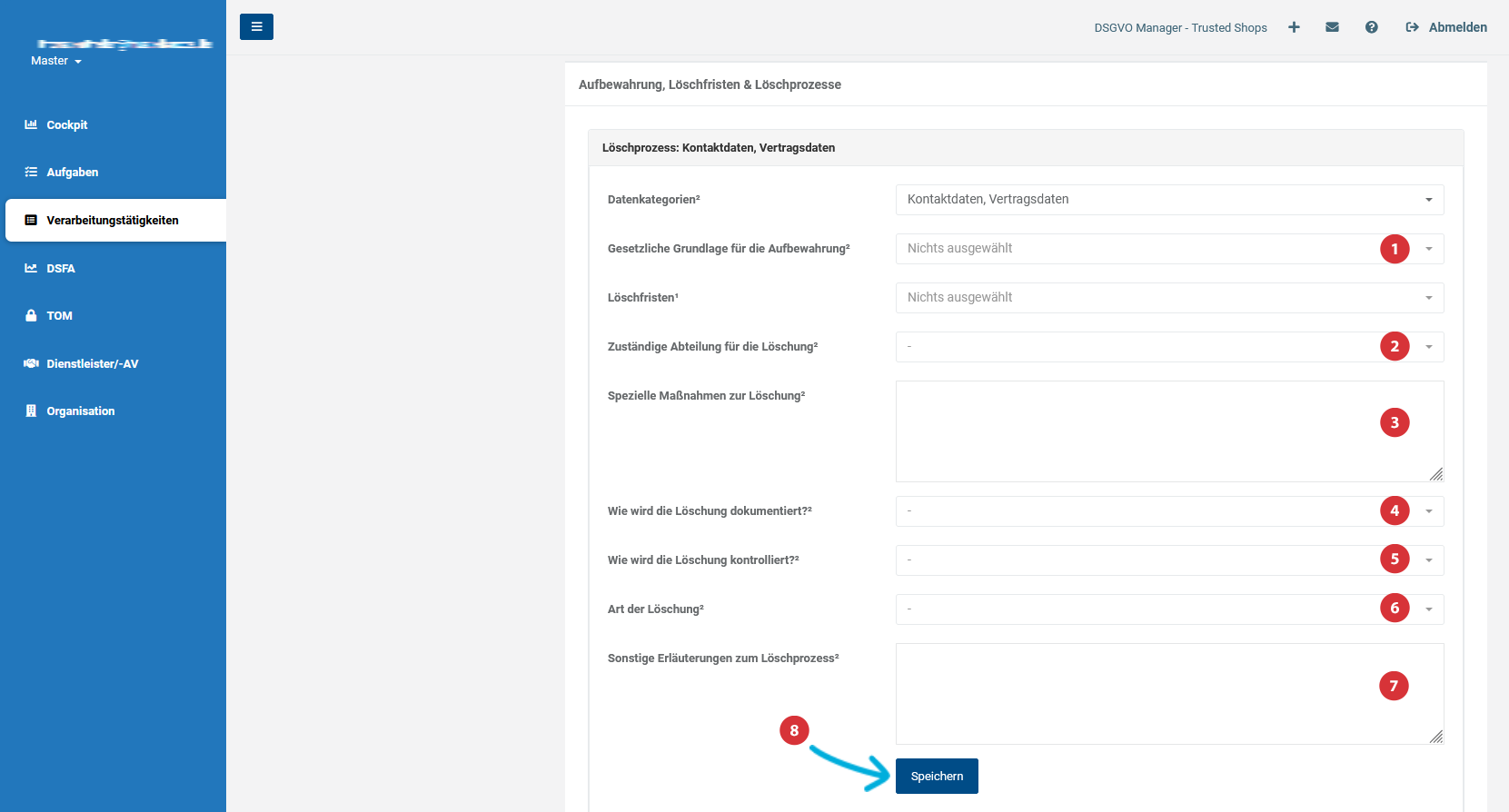The height and width of the screenshot is (812, 1509).
Task: Open Zuständige Abteilung für die Löschung dropdown
Action: (1169, 347)
